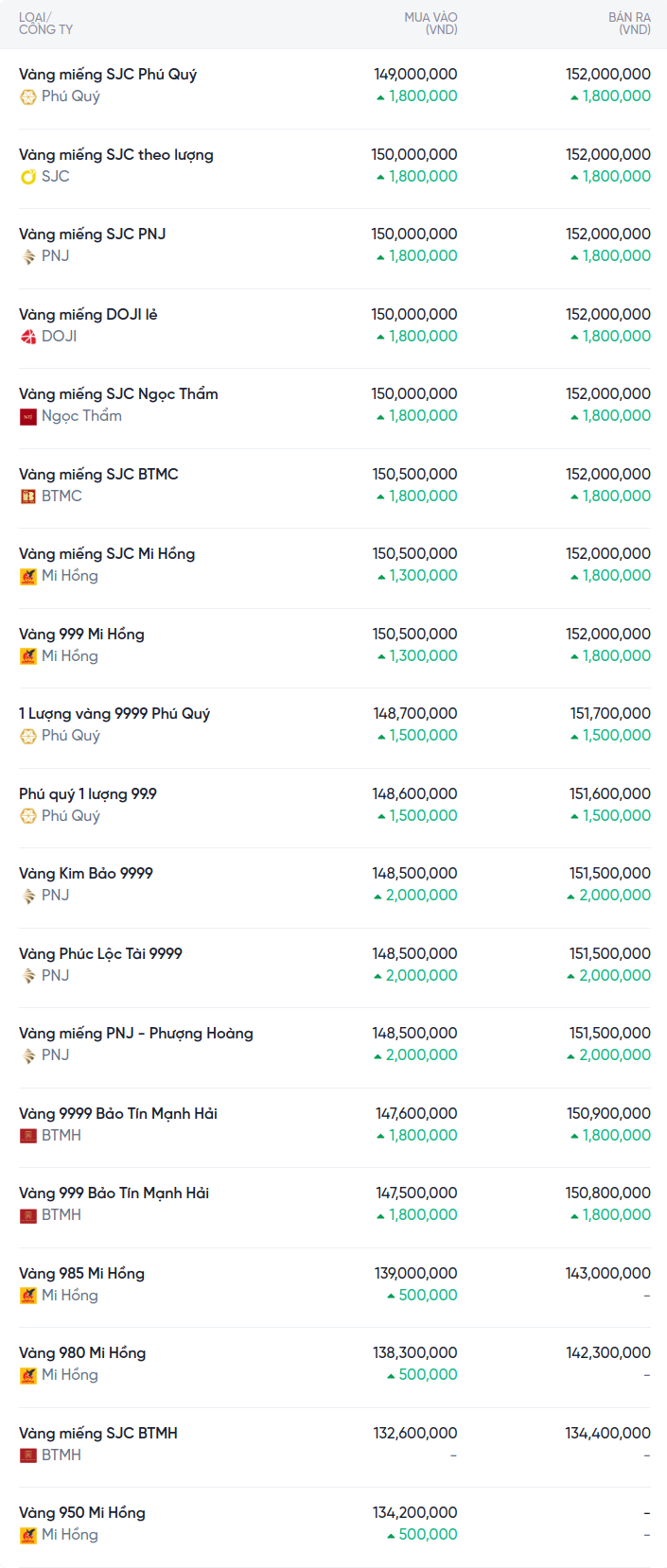This screenshot has height=1568, width=667.
Task: Click the Ngọc Thẩm logo icon
Action: click(28, 416)
